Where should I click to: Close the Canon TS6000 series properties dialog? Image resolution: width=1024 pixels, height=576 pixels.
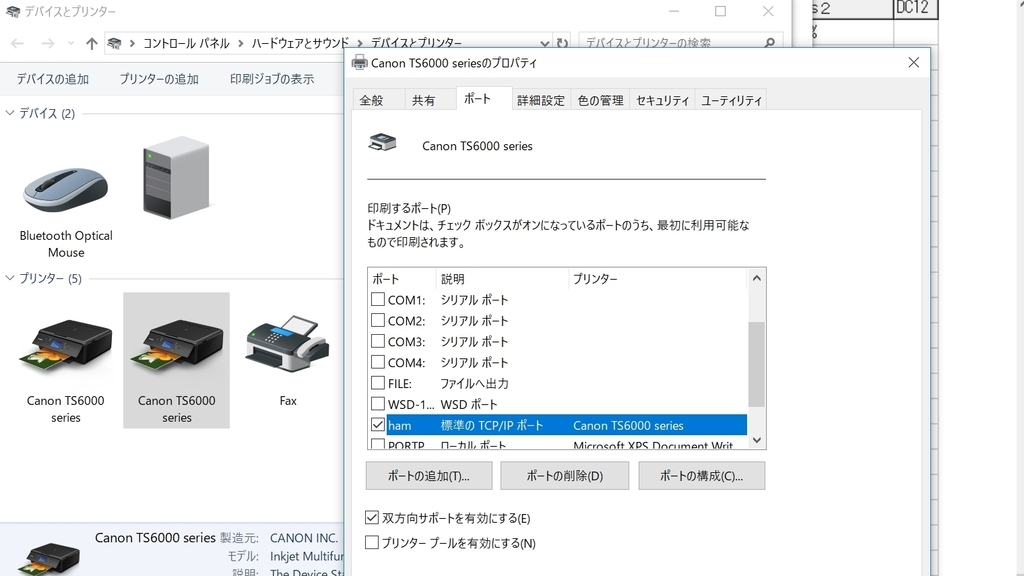click(x=914, y=62)
